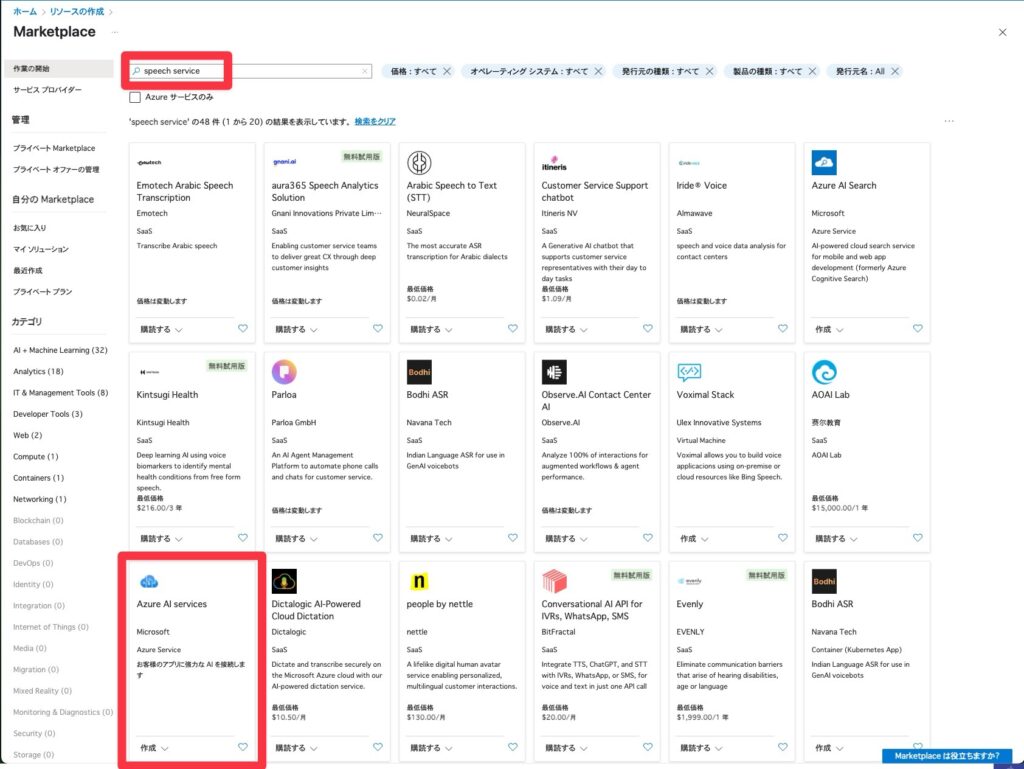Image resolution: width=1024 pixels, height=769 pixels.
Task: Add Azure AI services to favorites
Action: [243, 747]
